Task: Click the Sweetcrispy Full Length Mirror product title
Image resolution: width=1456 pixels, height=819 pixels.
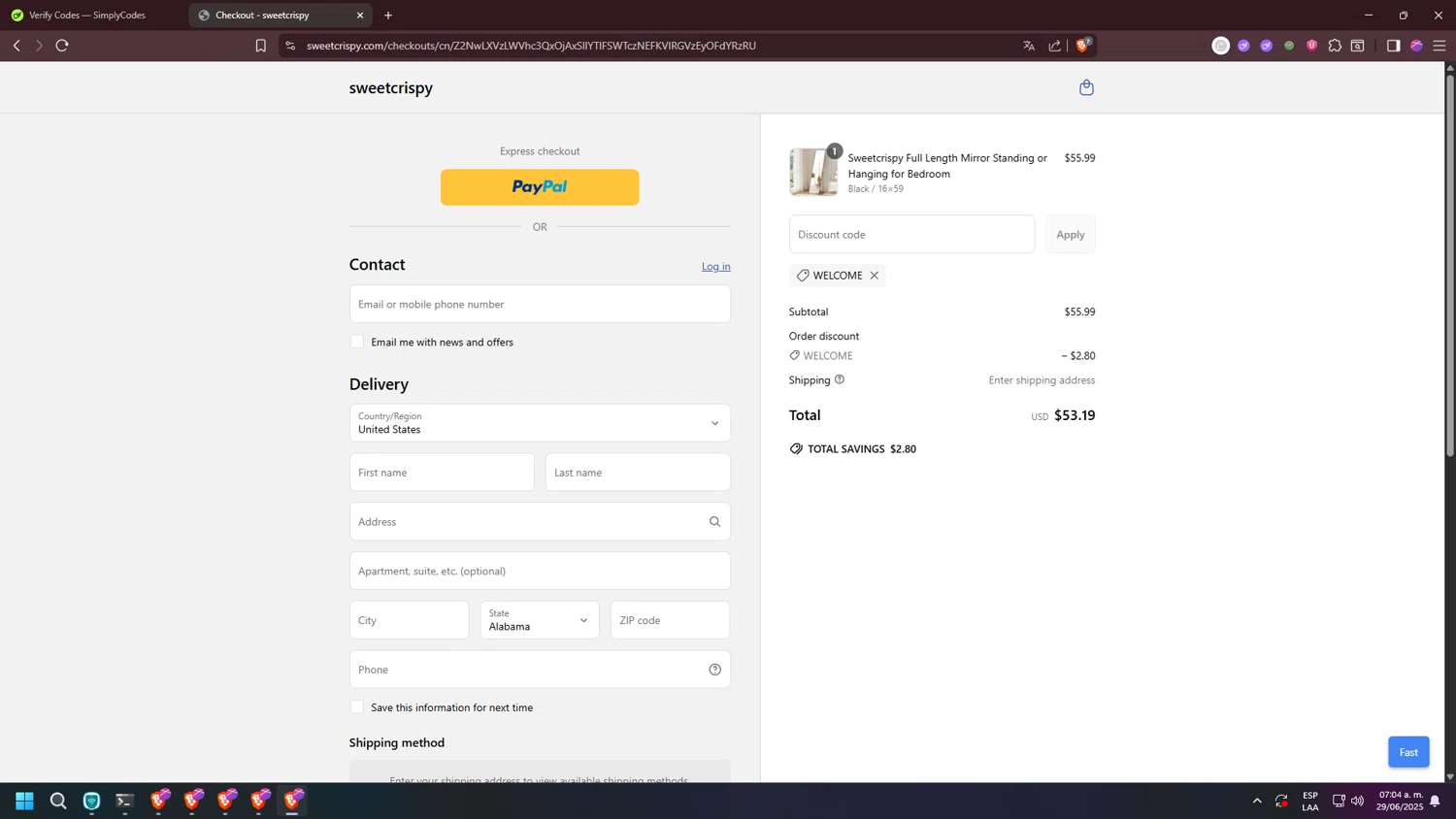Action: point(947,166)
